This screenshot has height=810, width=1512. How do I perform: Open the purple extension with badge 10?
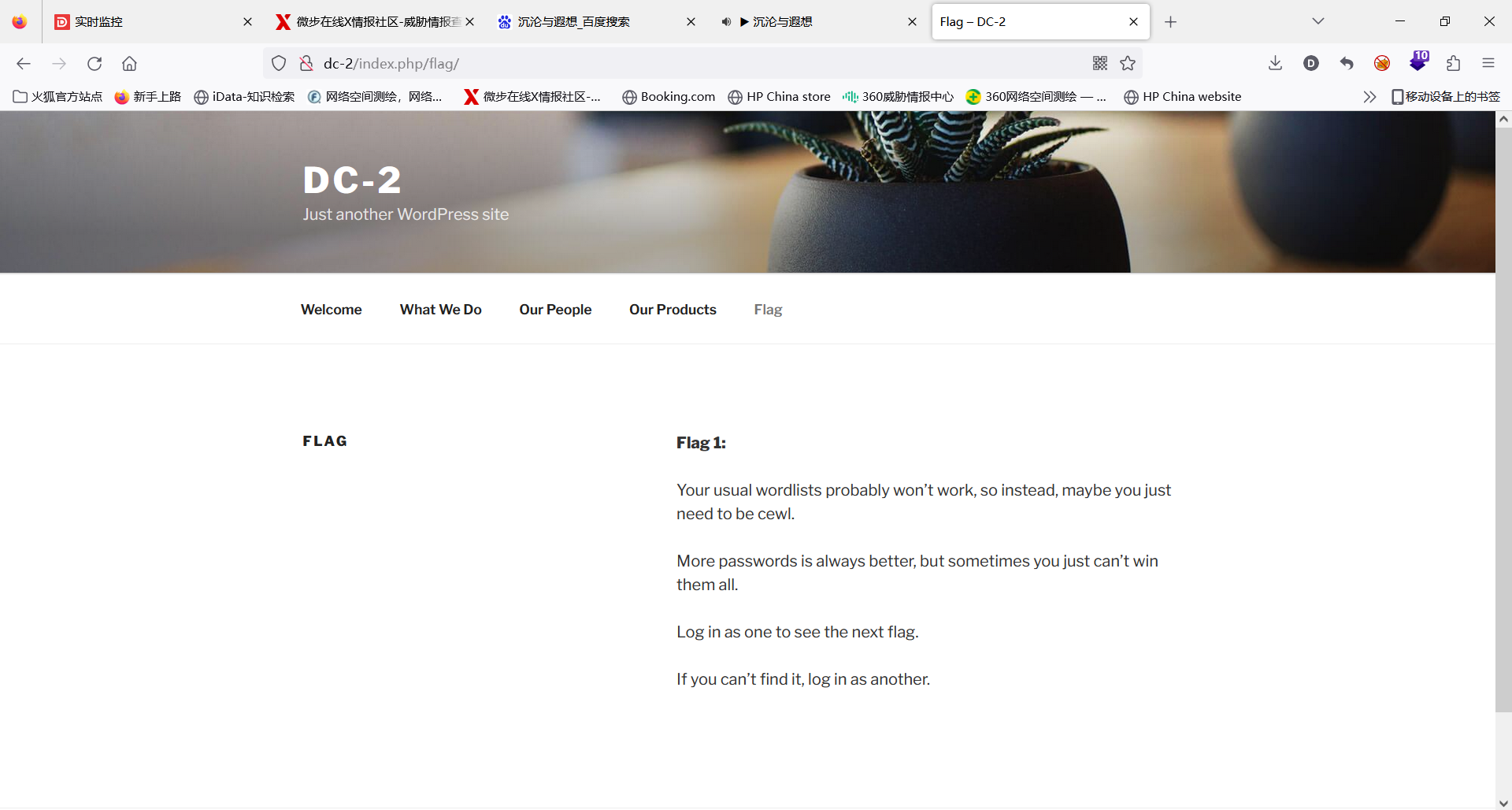click(1418, 62)
